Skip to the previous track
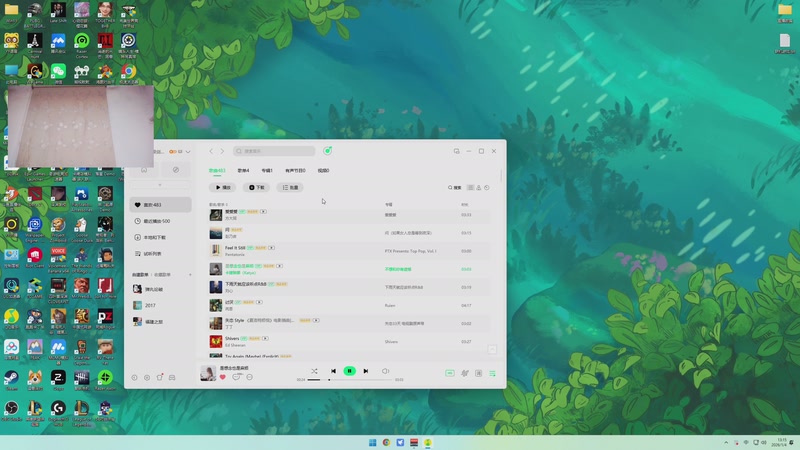 coord(333,371)
